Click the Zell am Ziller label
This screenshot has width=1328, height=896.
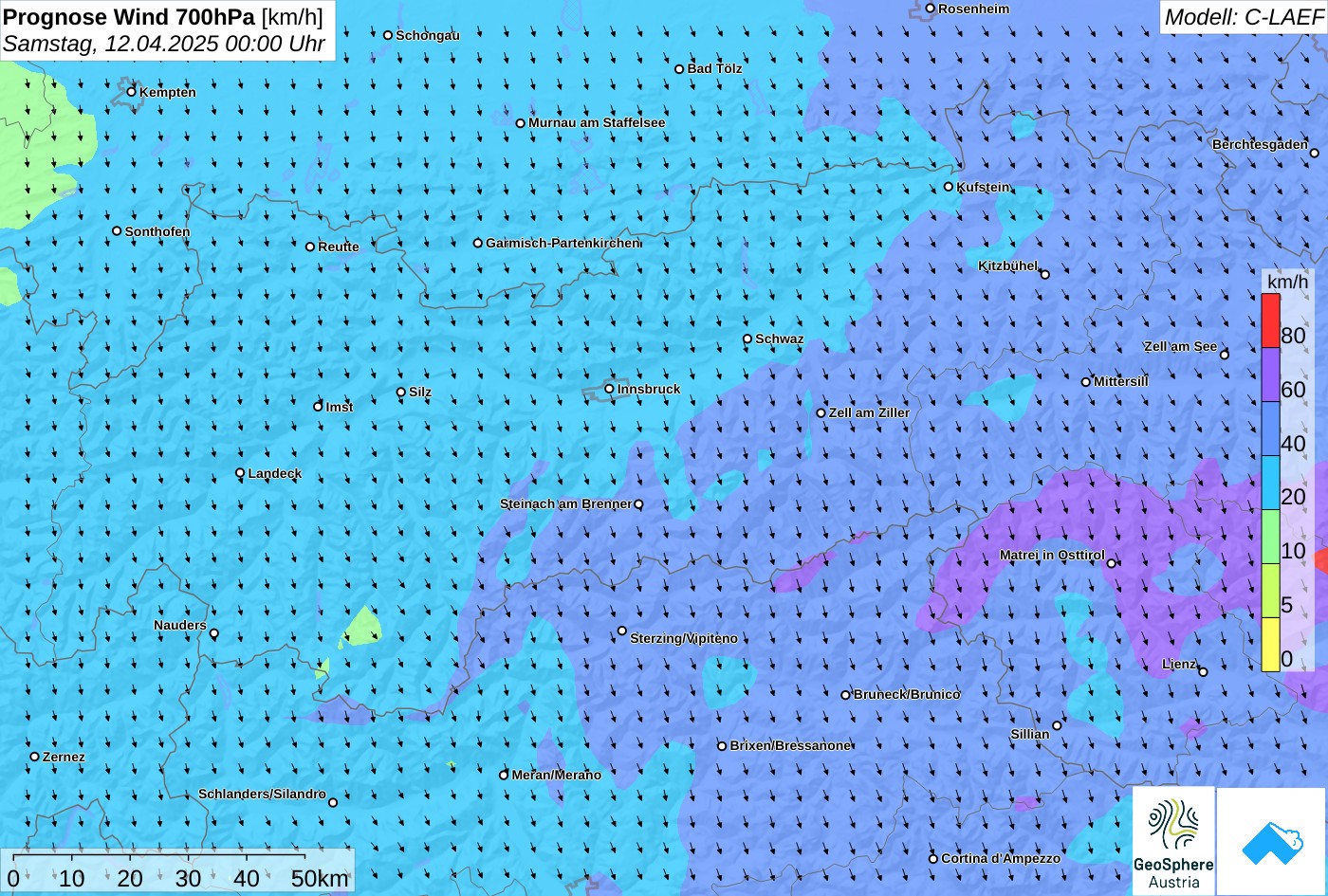pos(869,412)
